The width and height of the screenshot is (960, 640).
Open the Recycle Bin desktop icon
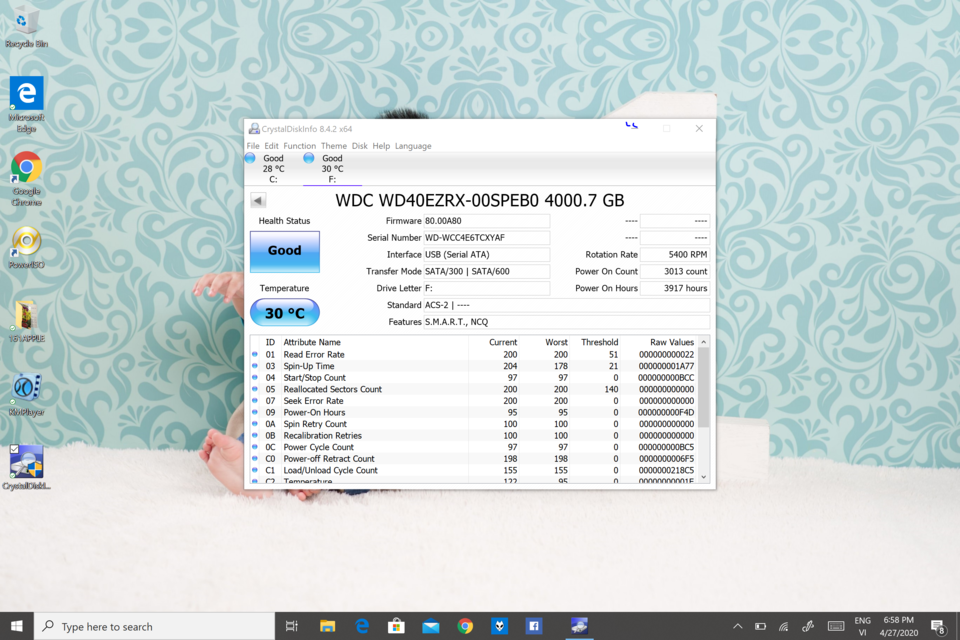click(x=26, y=28)
